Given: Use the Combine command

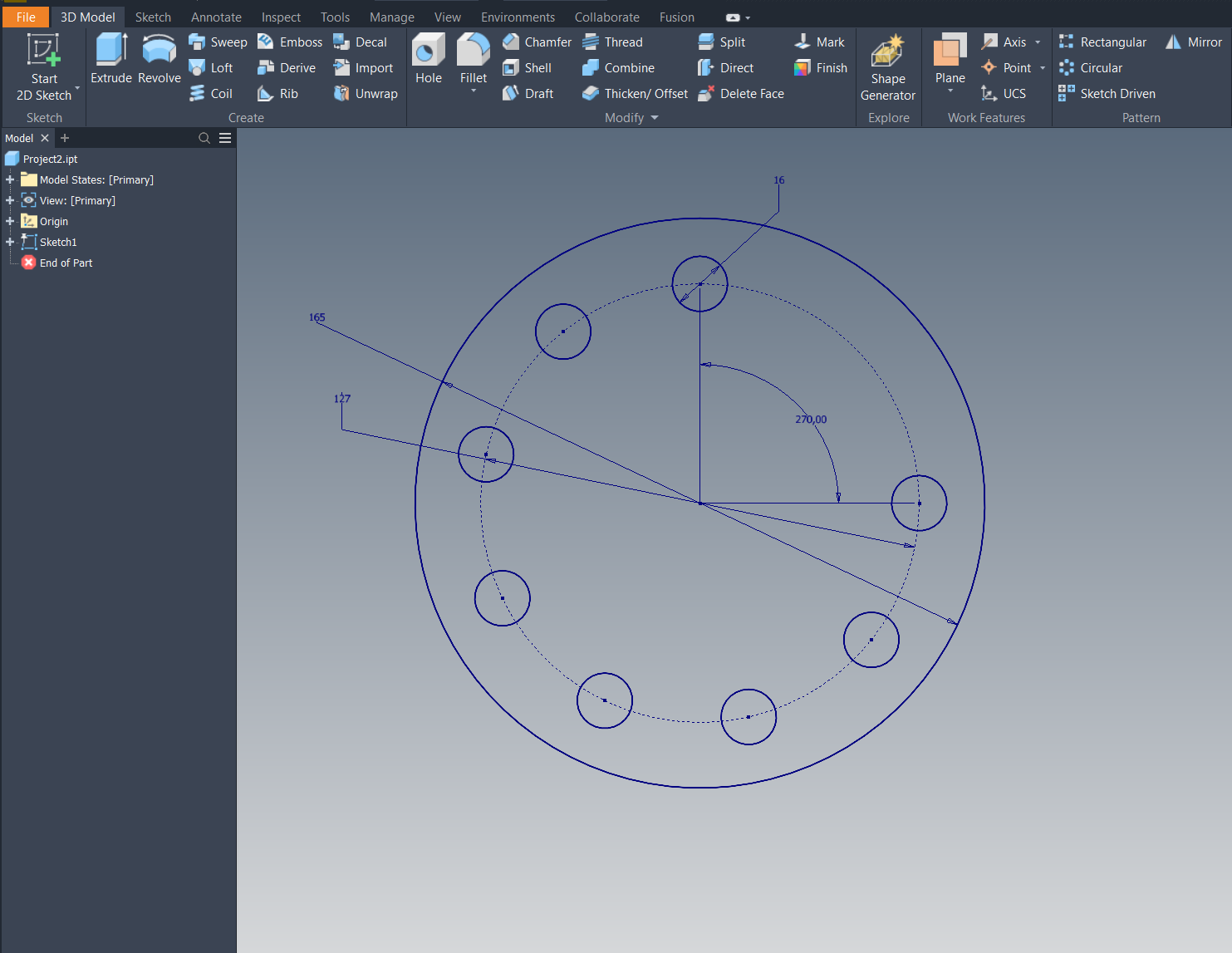Looking at the screenshot, I should [618, 68].
